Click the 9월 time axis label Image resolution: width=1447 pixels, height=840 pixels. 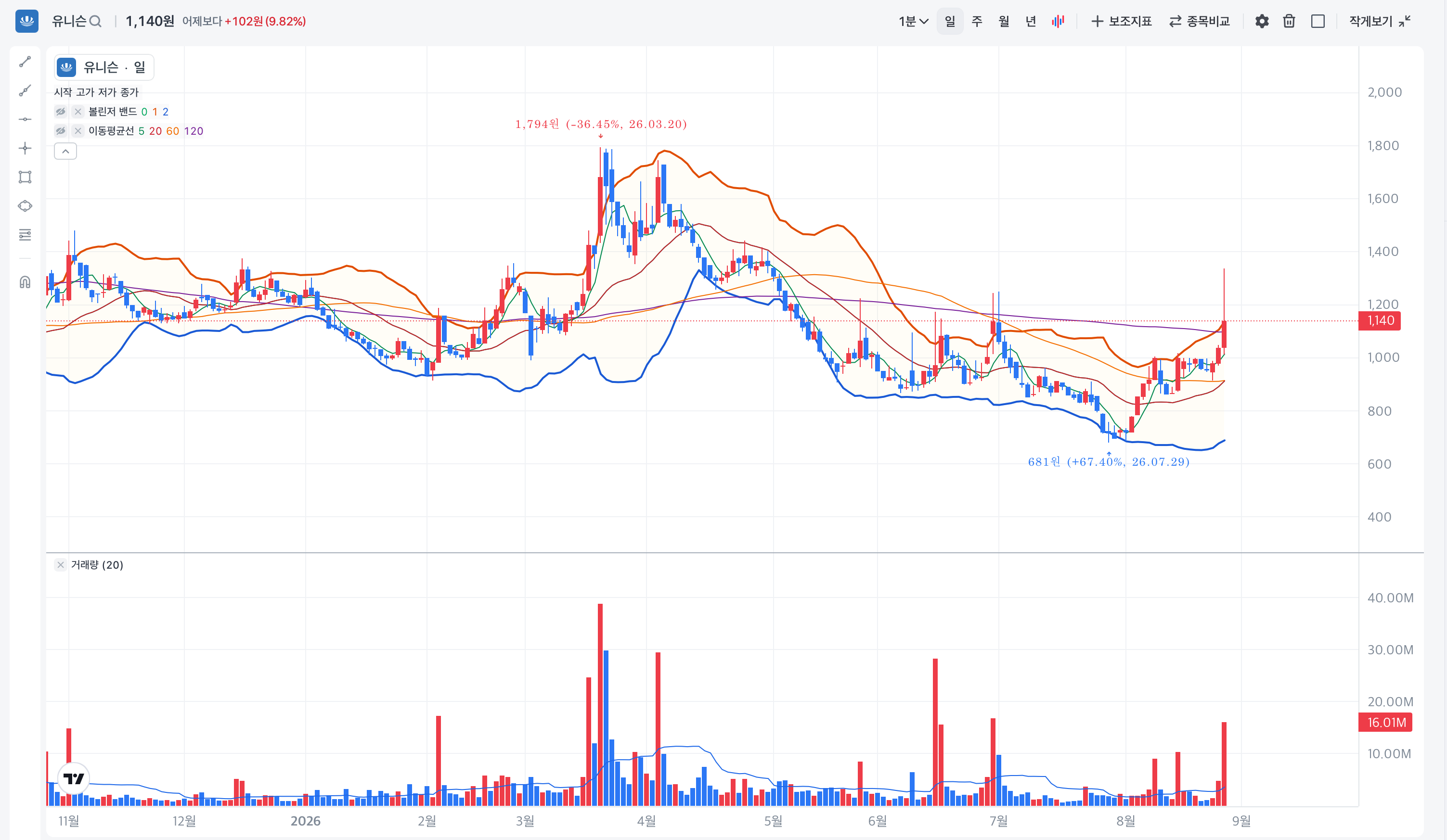pos(1241,821)
